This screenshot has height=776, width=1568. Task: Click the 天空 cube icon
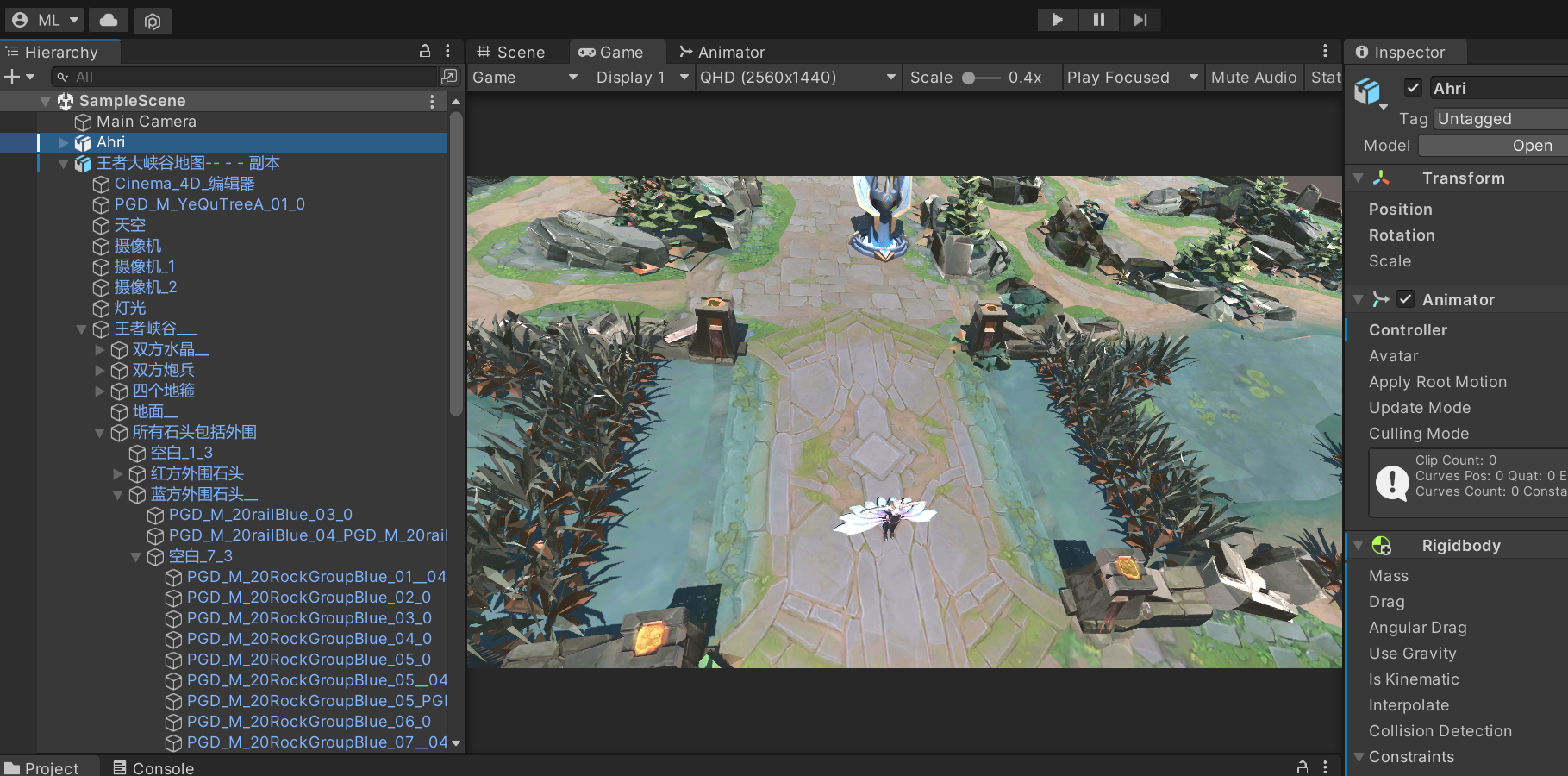(x=101, y=226)
